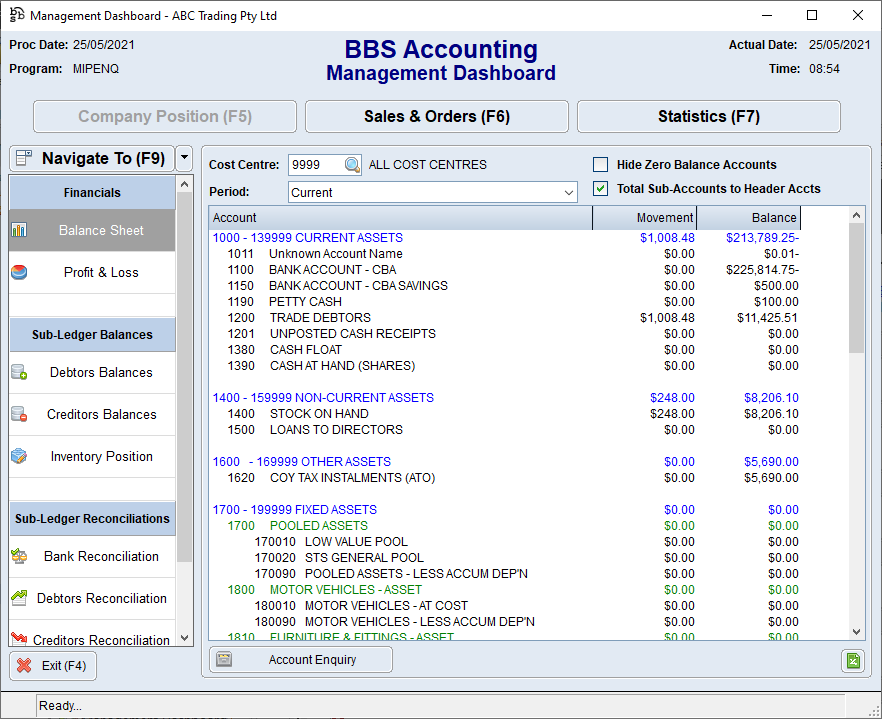Export the report using the Excel icon
The image size is (882, 719).
point(852,660)
